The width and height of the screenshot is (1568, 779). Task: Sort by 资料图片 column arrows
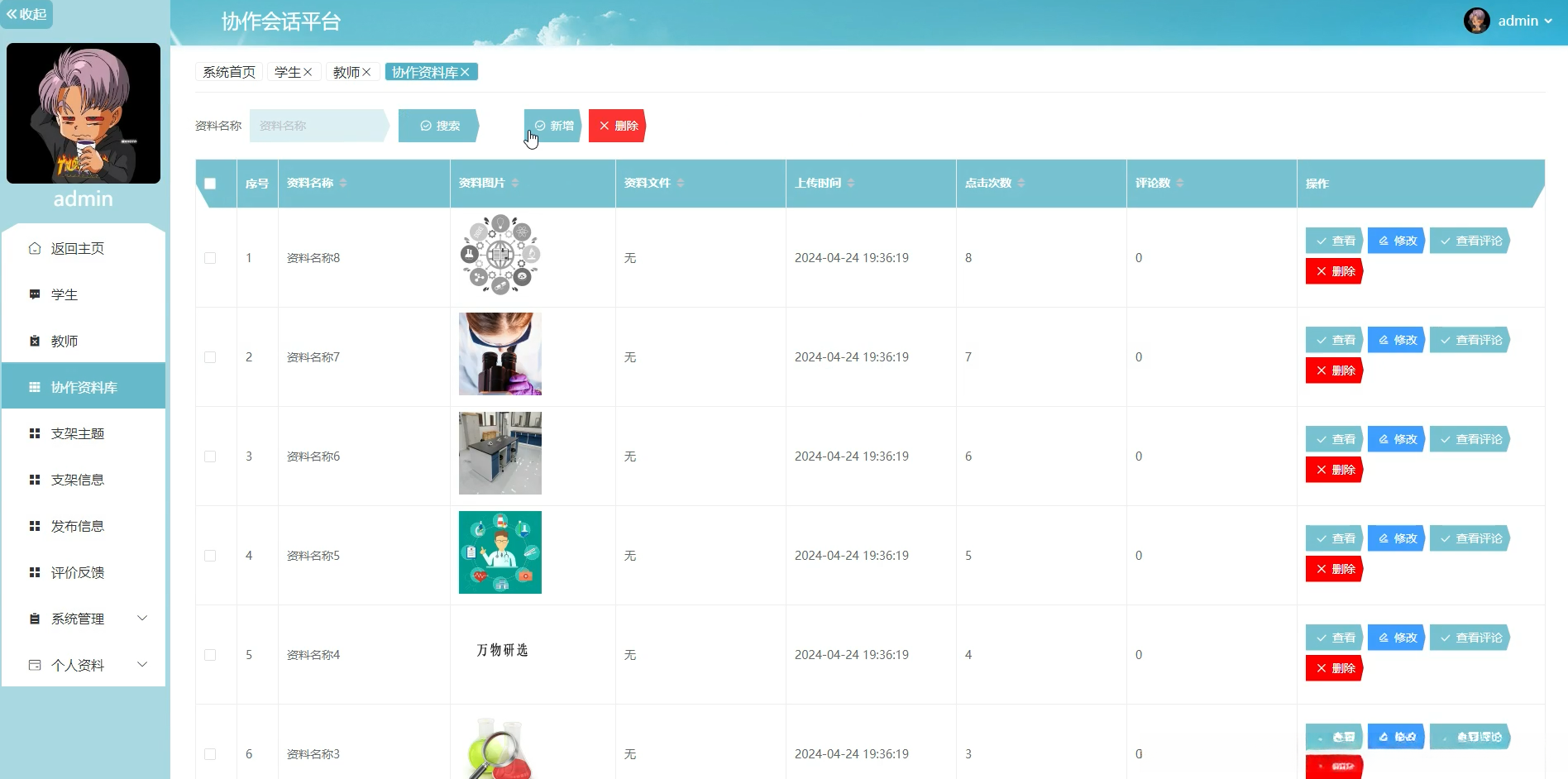(x=515, y=183)
